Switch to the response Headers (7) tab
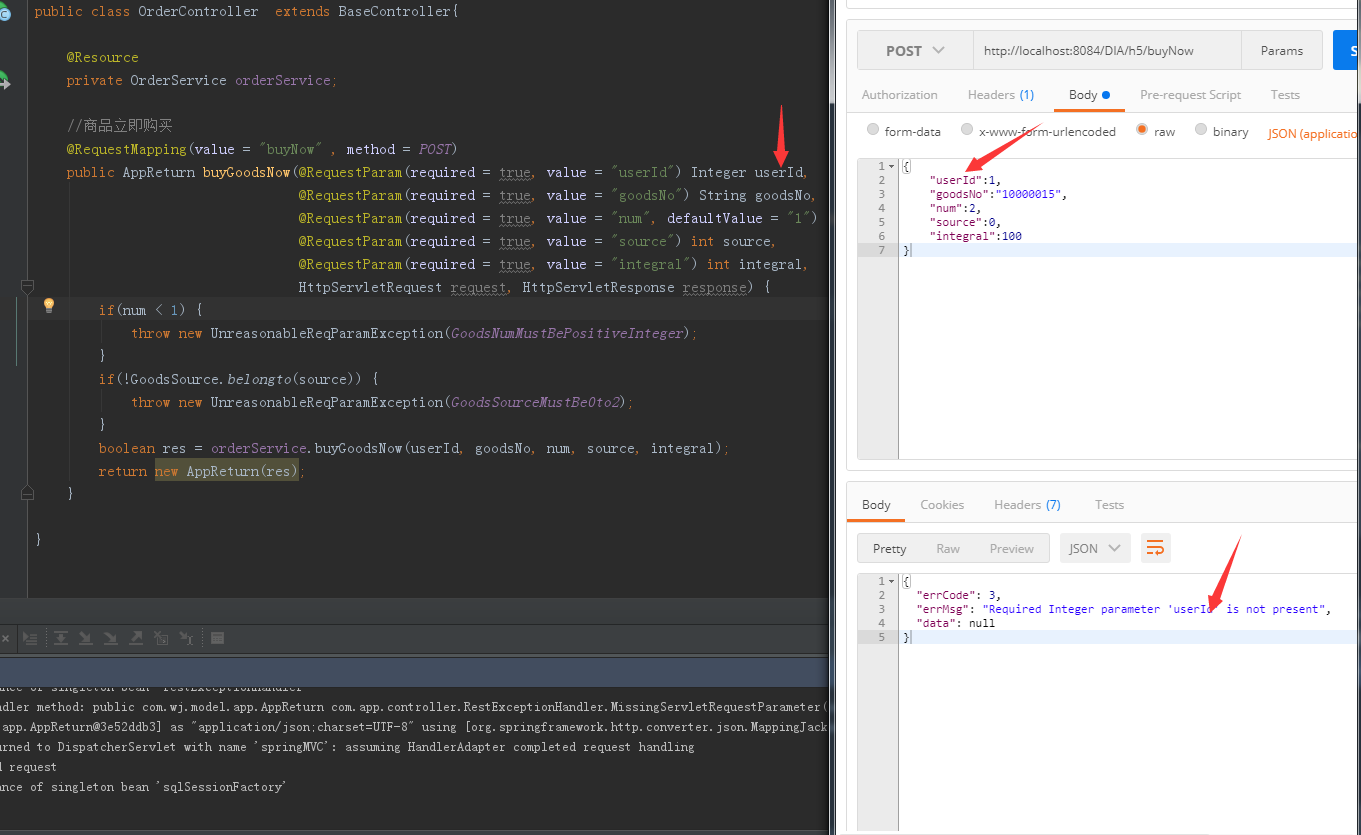The width and height of the screenshot is (1361, 835). [x=1027, y=505]
